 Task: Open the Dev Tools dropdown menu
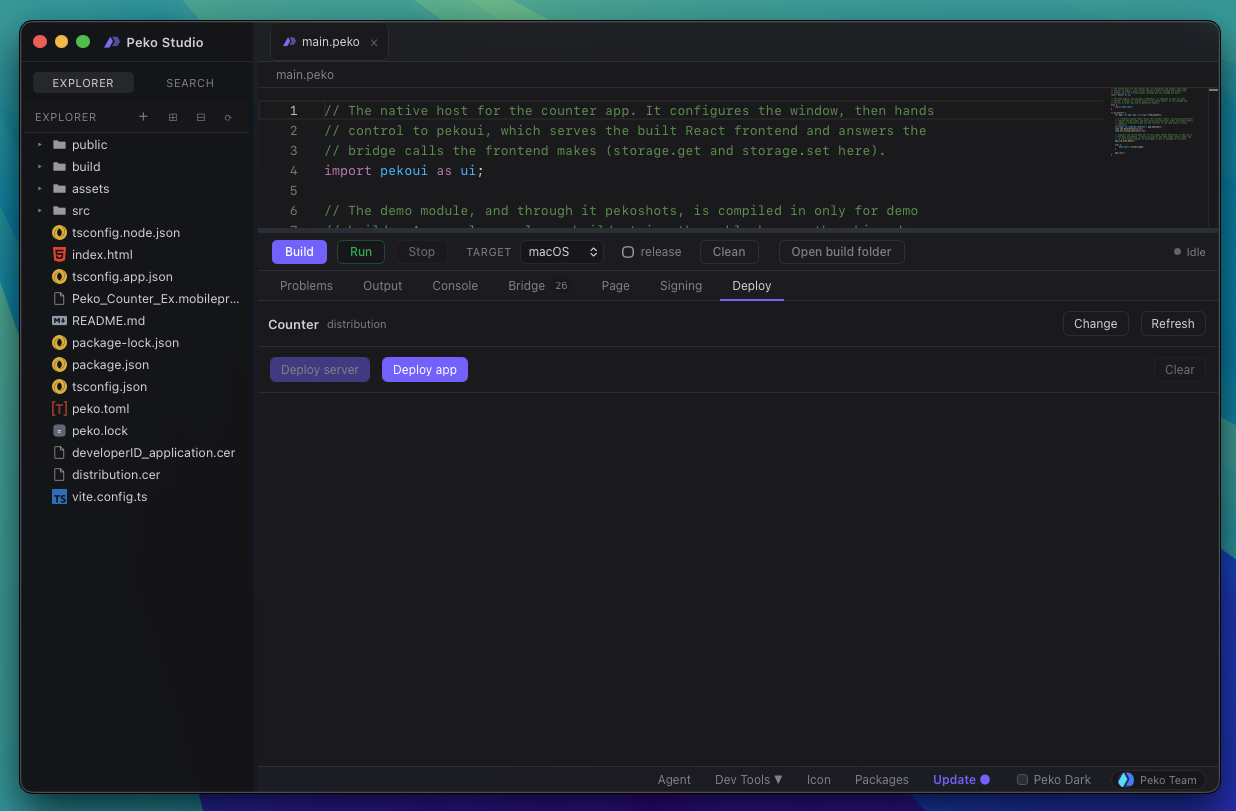tap(749, 780)
